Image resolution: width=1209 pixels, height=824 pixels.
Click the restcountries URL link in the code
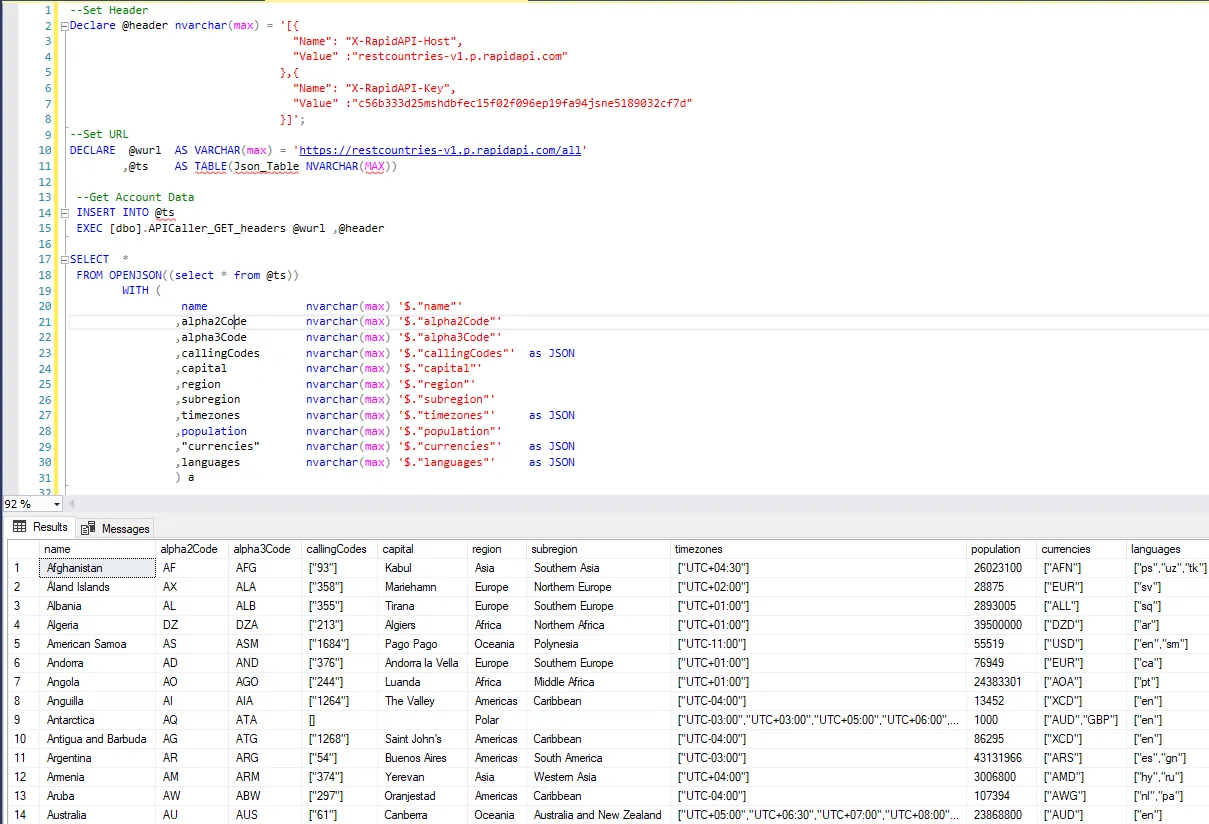click(x=442, y=150)
